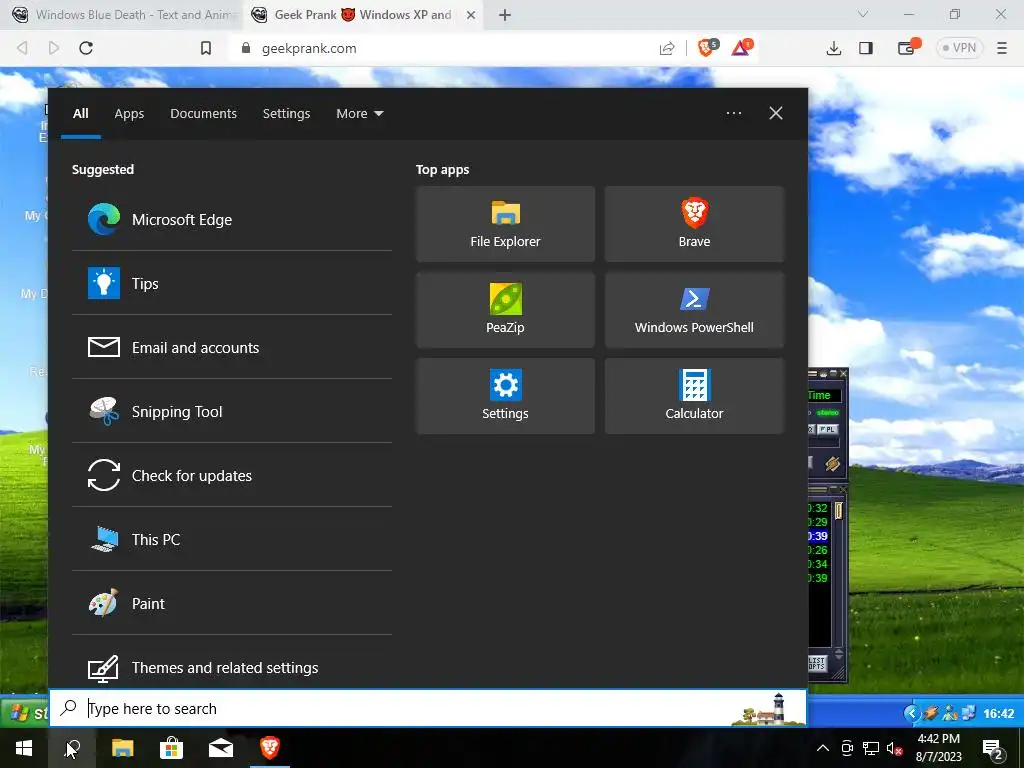The height and width of the screenshot is (768, 1024).
Task: Click the geekprank.com address bar
Action: [x=444, y=48]
